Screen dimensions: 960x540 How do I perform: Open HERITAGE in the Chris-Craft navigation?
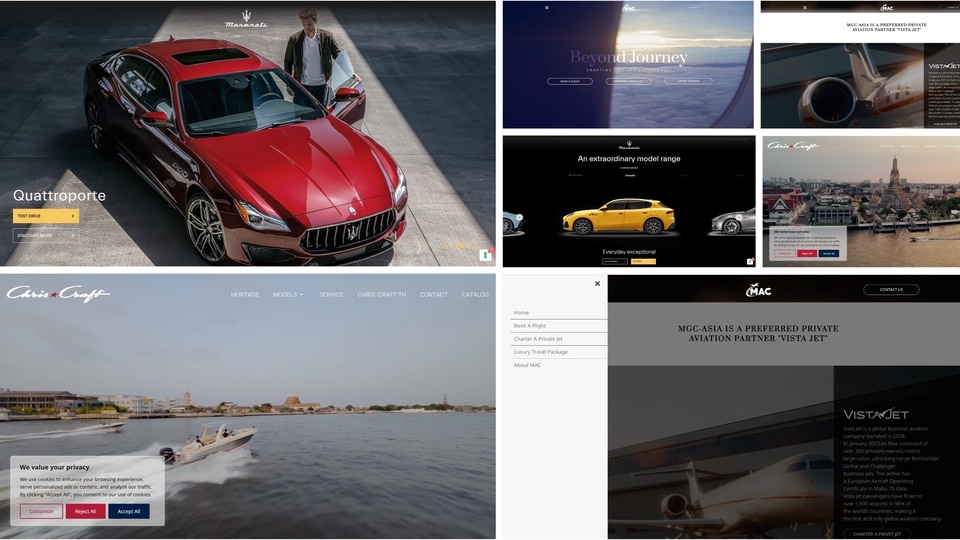coord(245,294)
